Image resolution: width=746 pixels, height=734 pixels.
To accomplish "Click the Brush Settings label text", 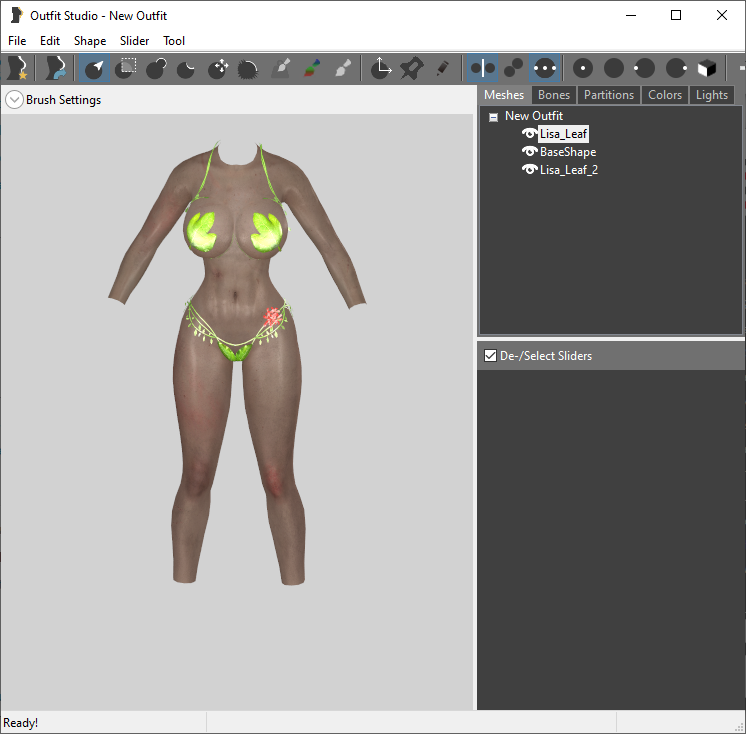I will tap(63, 100).
